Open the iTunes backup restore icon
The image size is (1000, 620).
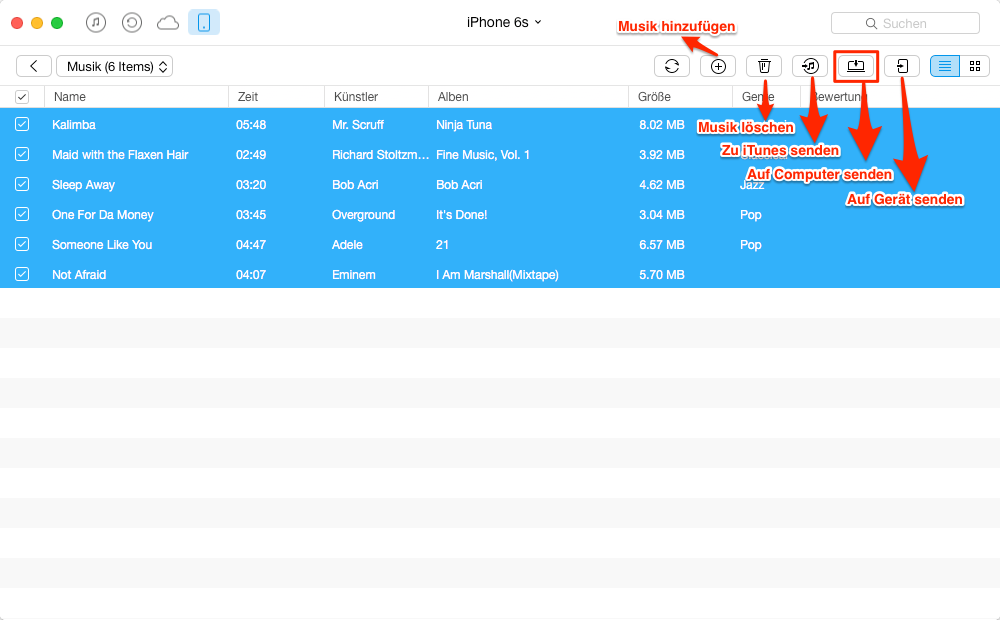(131, 23)
